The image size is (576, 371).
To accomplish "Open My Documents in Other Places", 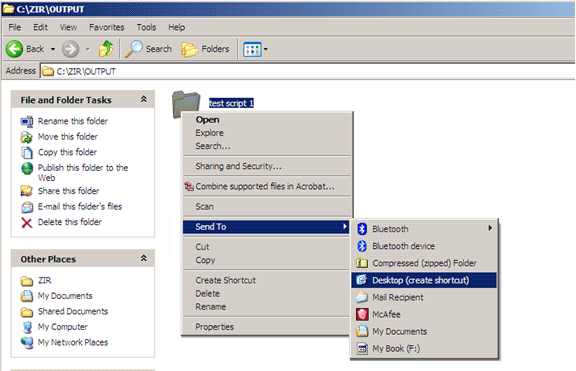I will tap(65, 296).
